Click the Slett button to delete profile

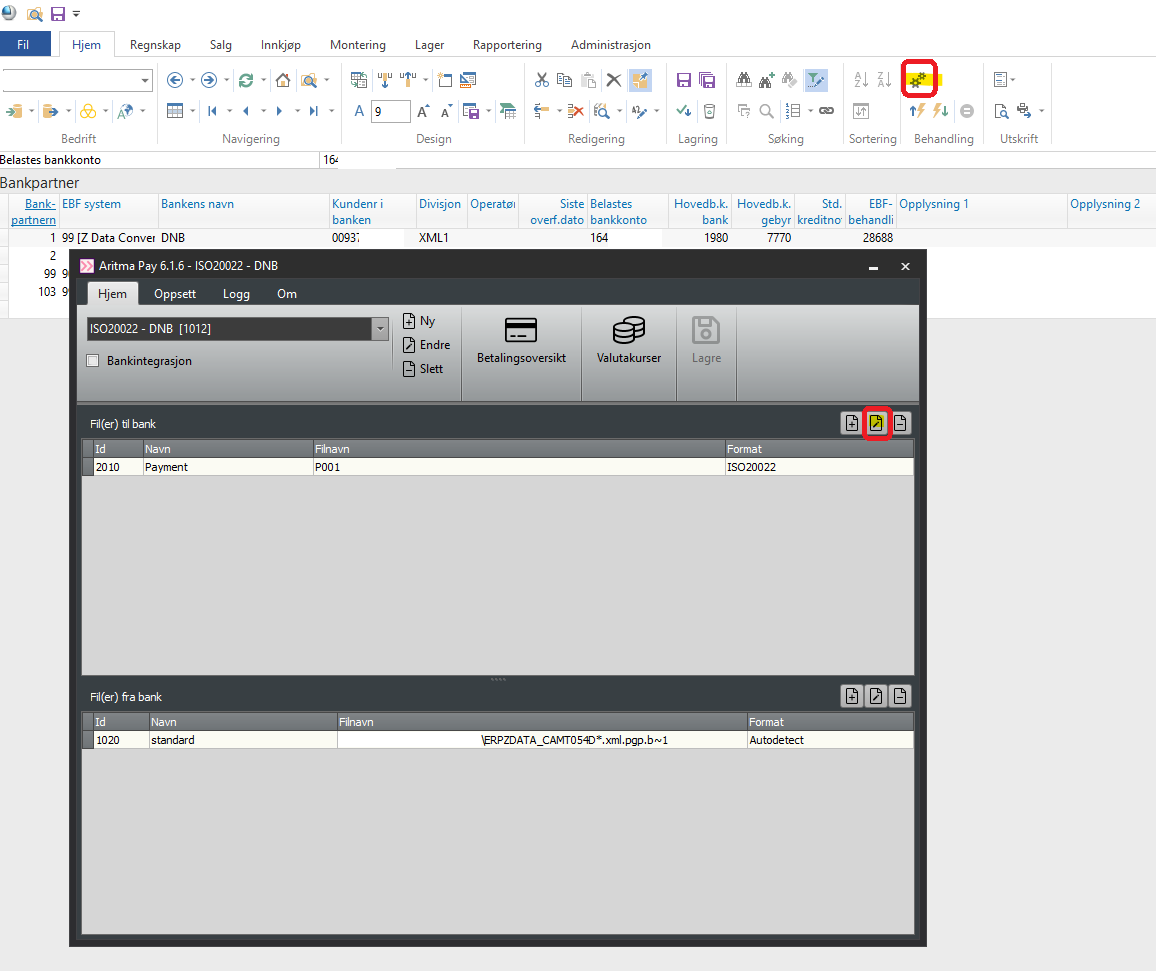click(422, 369)
